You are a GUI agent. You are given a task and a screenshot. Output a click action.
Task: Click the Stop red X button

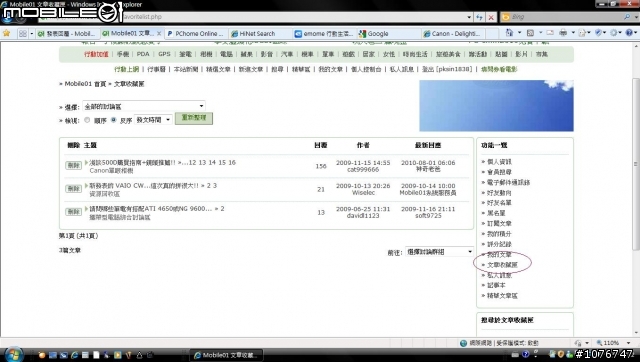coord(491,17)
